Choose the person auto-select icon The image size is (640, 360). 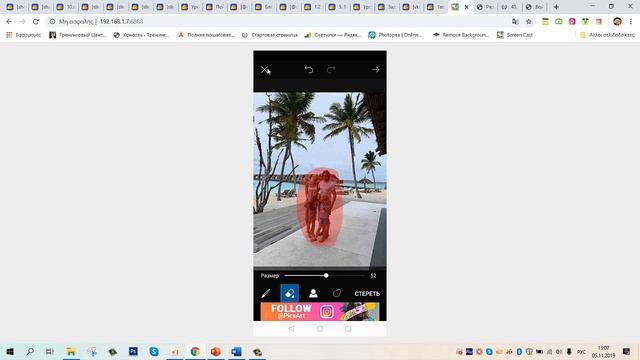click(x=313, y=293)
